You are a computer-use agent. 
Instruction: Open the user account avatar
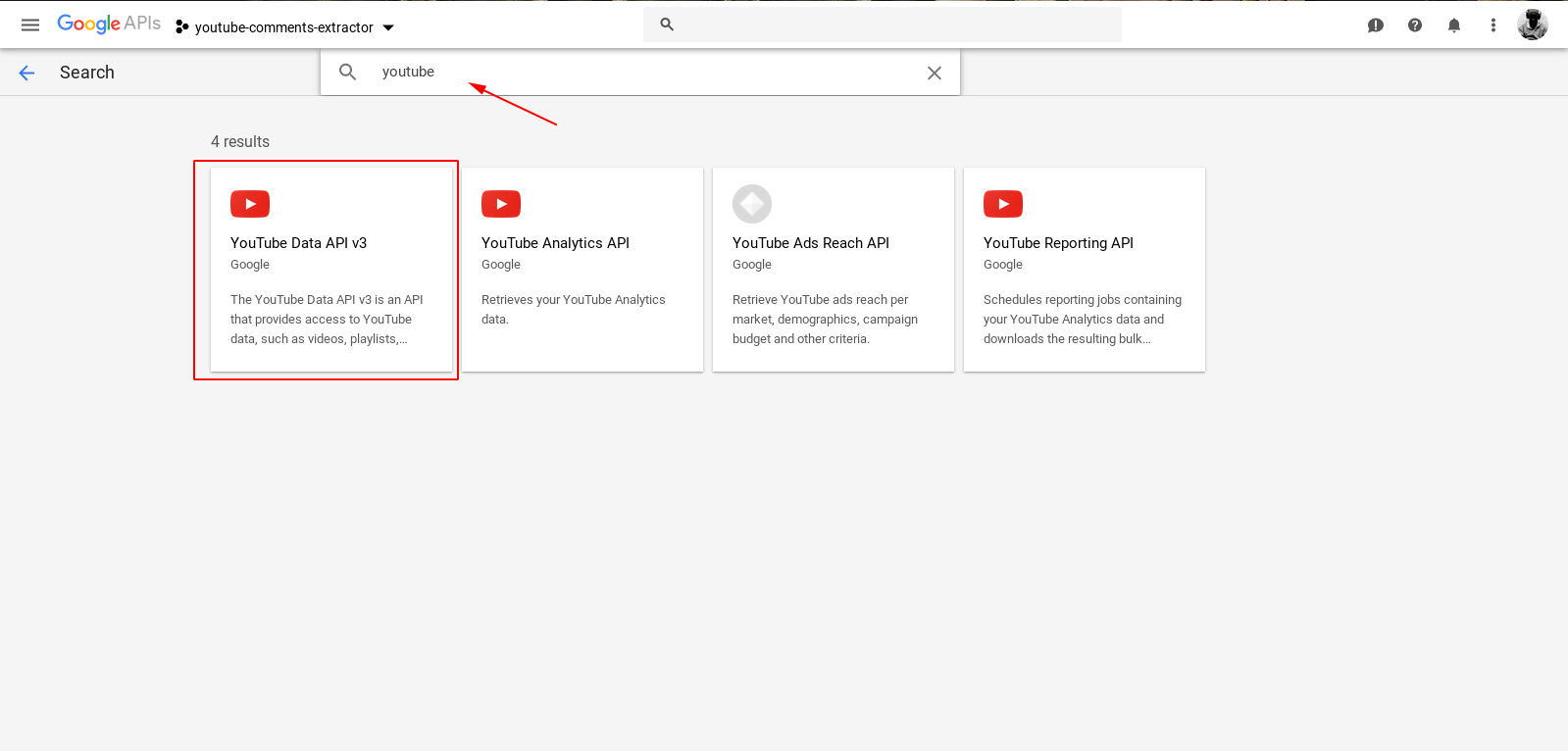pos(1532,25)
